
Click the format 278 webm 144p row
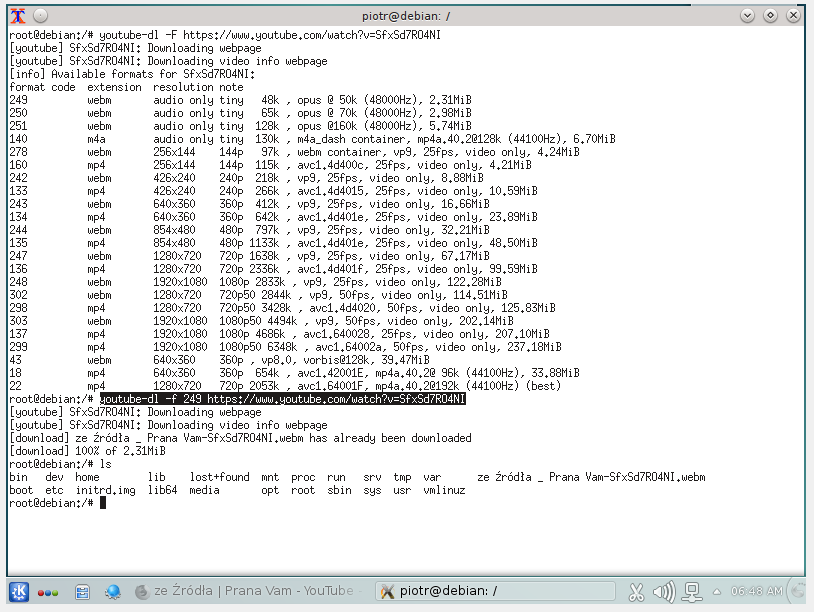[x=294, y=152]
